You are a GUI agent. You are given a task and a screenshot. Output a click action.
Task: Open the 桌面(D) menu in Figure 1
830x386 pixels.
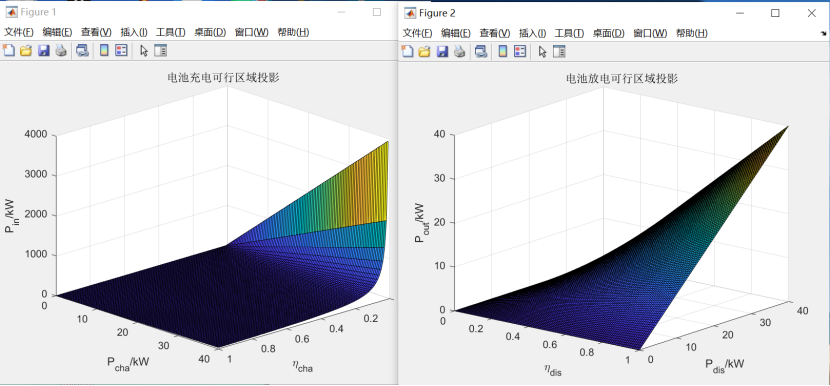210,32
